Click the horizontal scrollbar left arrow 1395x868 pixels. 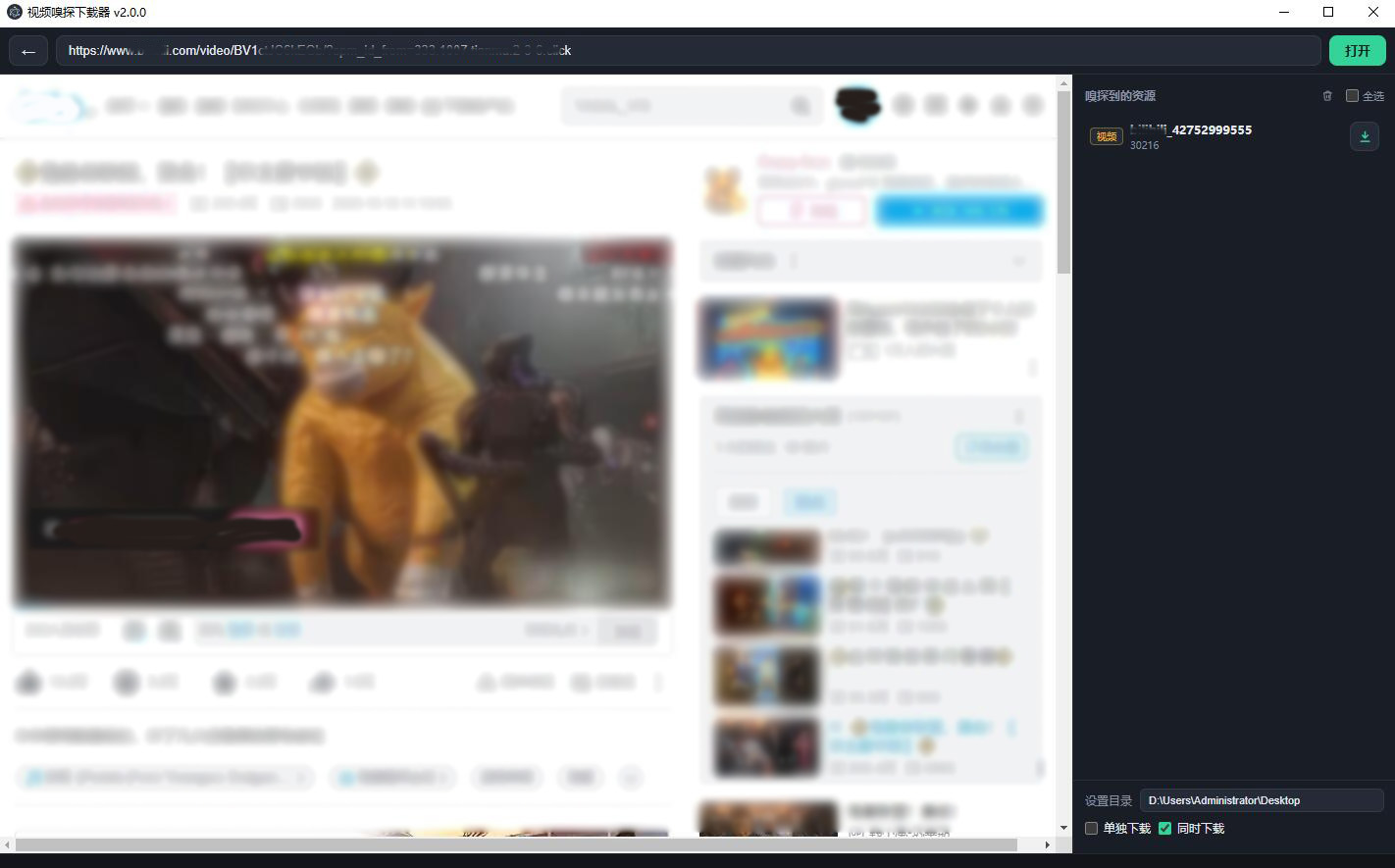pyautogui.click(x=9, y=844)
